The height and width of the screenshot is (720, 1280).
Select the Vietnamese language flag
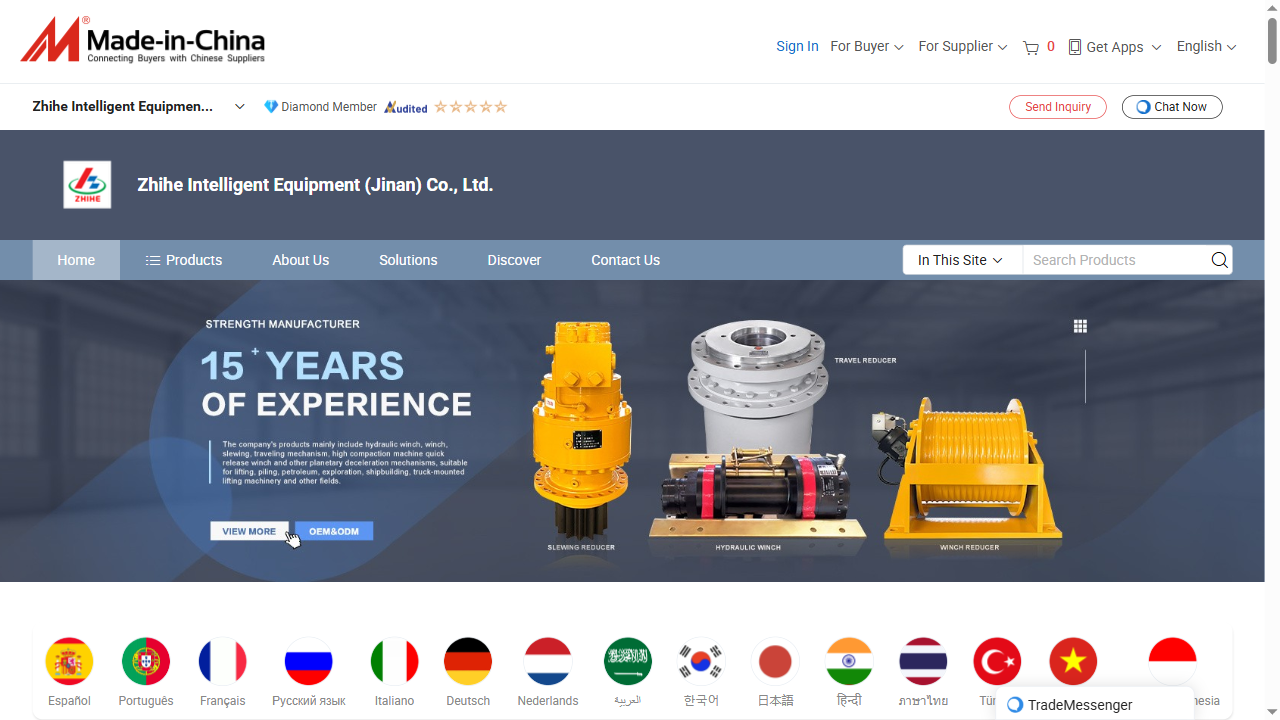click(x=1073, y=662)
